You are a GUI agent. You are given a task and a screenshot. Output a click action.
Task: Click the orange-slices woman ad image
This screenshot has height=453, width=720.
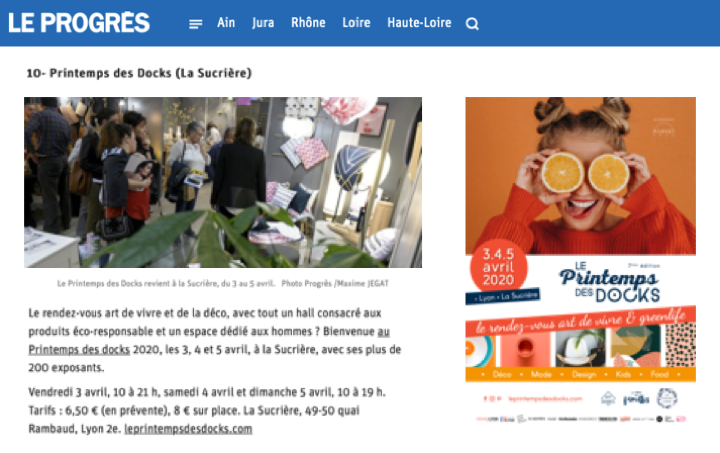pos(580,176)
